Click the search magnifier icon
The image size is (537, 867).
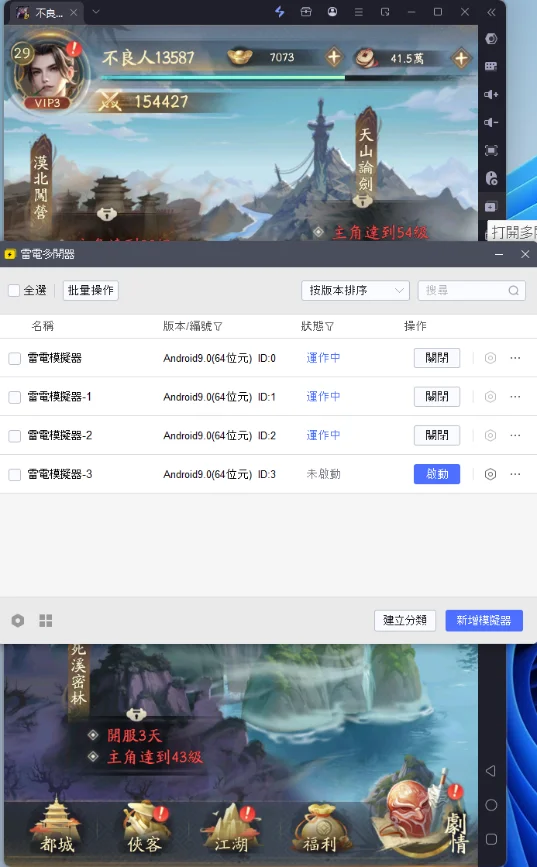coord(514,290)
